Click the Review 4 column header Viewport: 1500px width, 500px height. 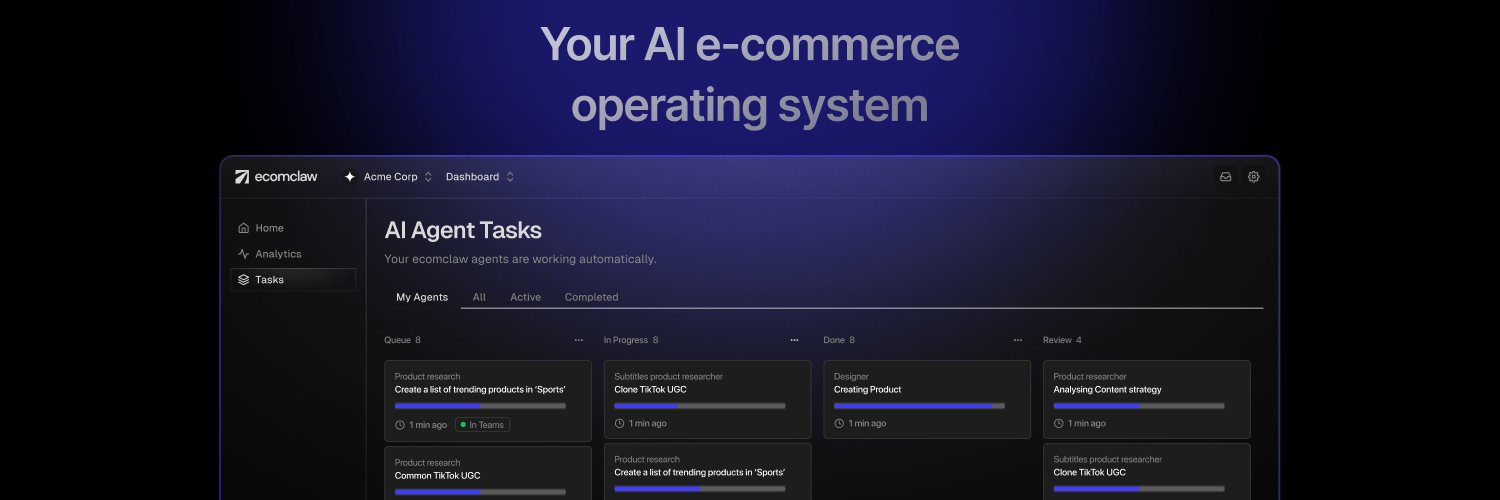[1062, 340]
